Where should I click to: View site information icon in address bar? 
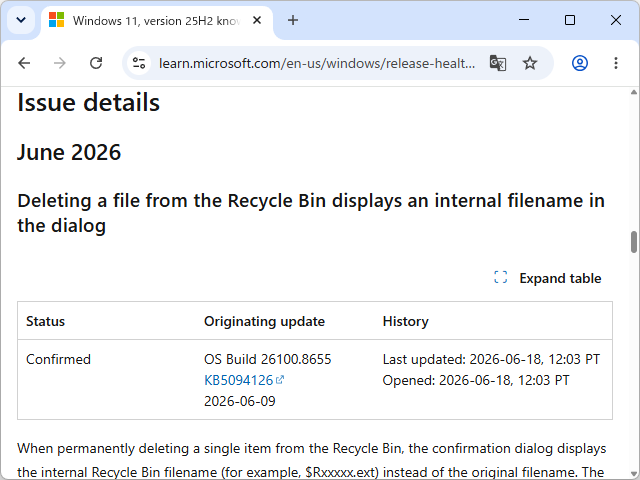[139, 63]
